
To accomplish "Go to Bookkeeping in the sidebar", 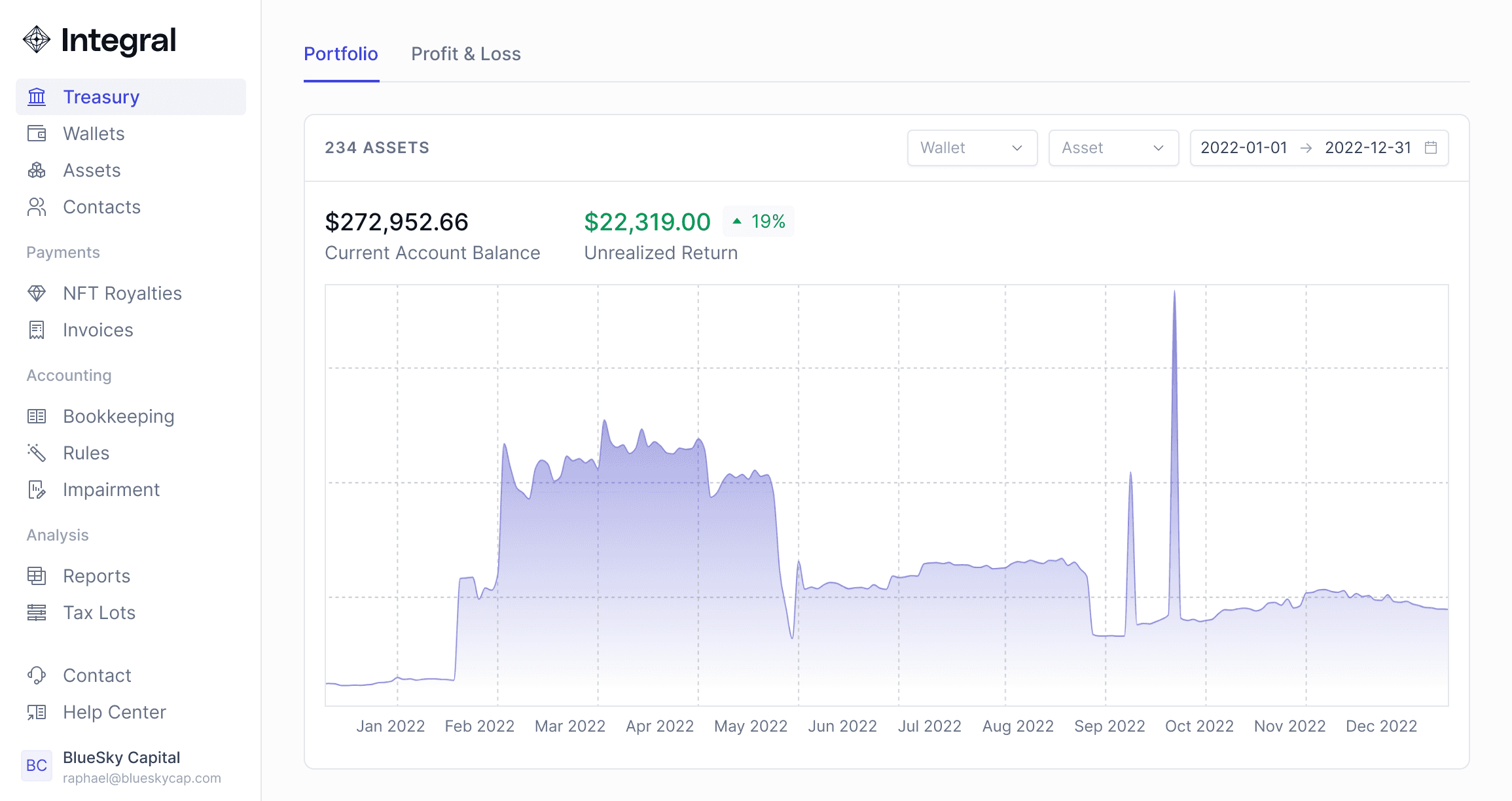I will tap(118, 416).
